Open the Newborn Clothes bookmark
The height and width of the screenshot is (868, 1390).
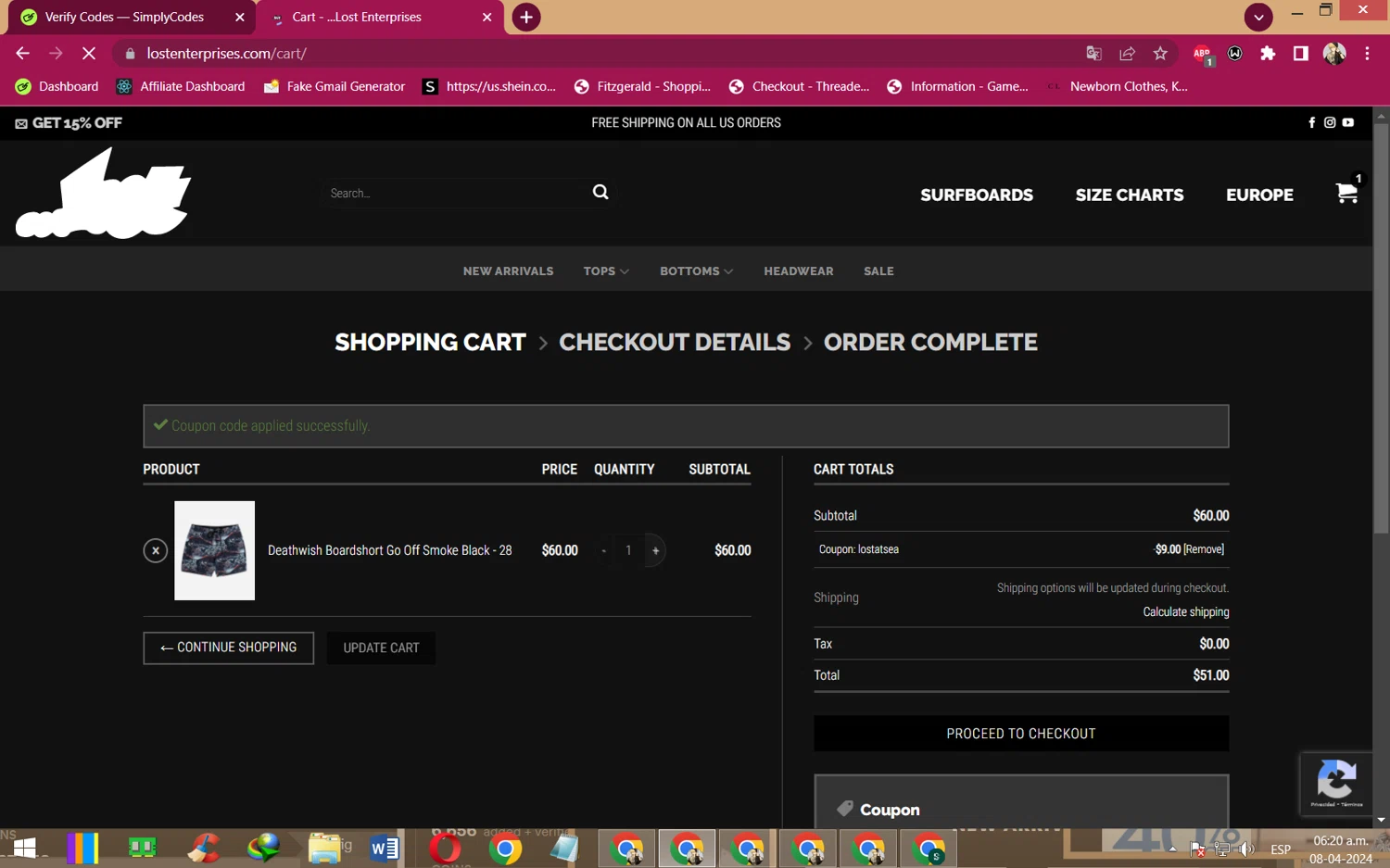[1117, 86]
